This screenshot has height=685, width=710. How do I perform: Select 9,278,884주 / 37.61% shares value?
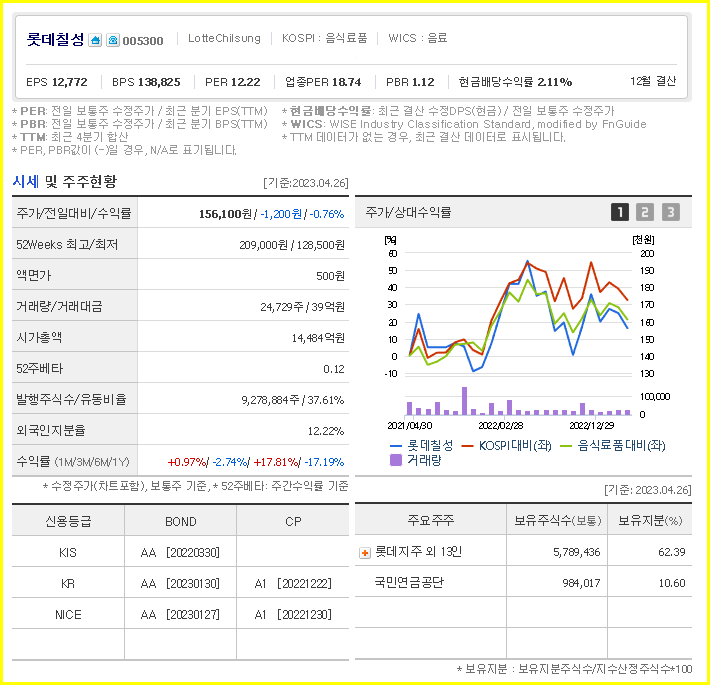click(x=293, y=400)
